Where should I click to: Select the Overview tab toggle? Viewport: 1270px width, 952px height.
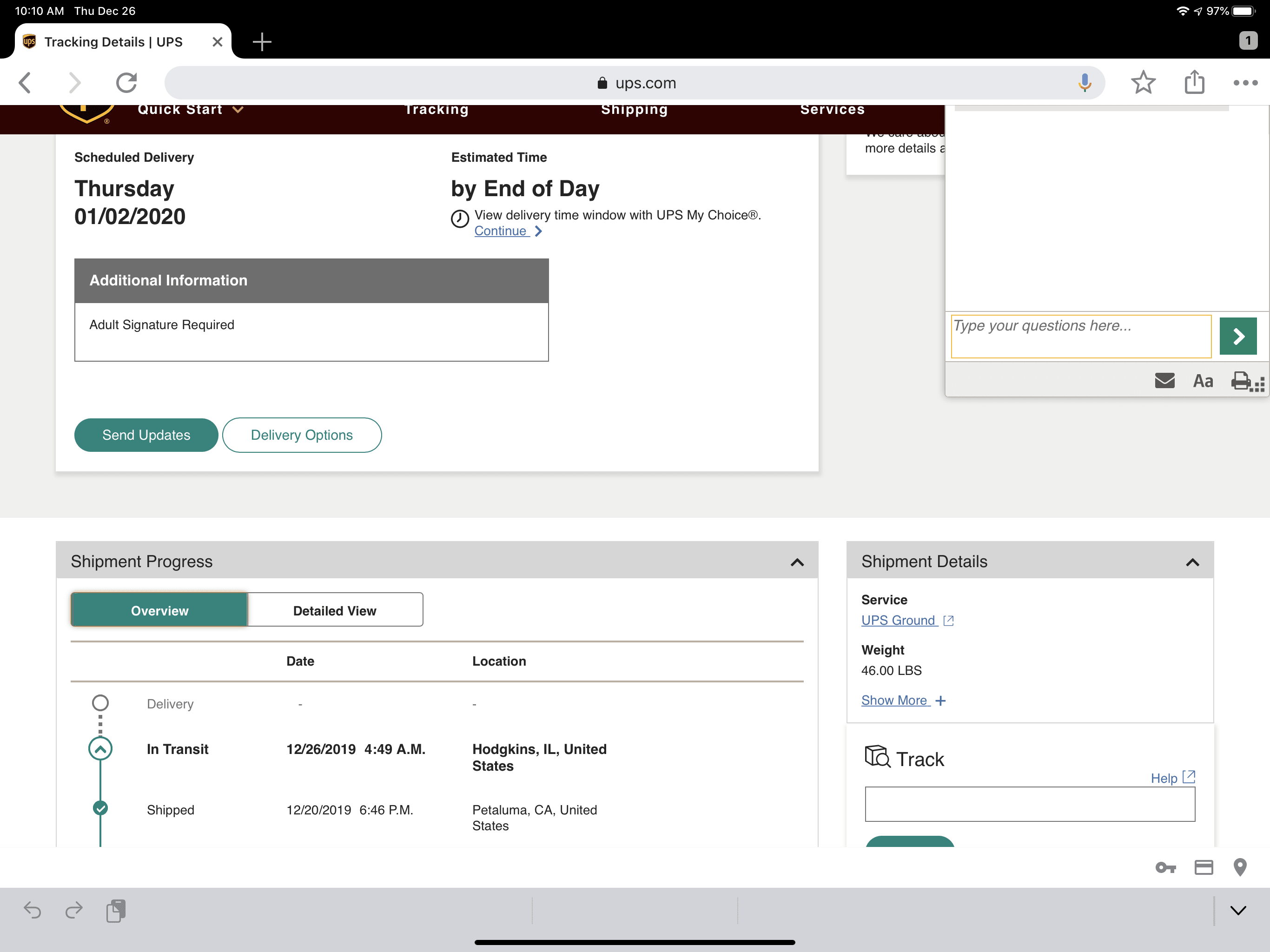(159, 610)
